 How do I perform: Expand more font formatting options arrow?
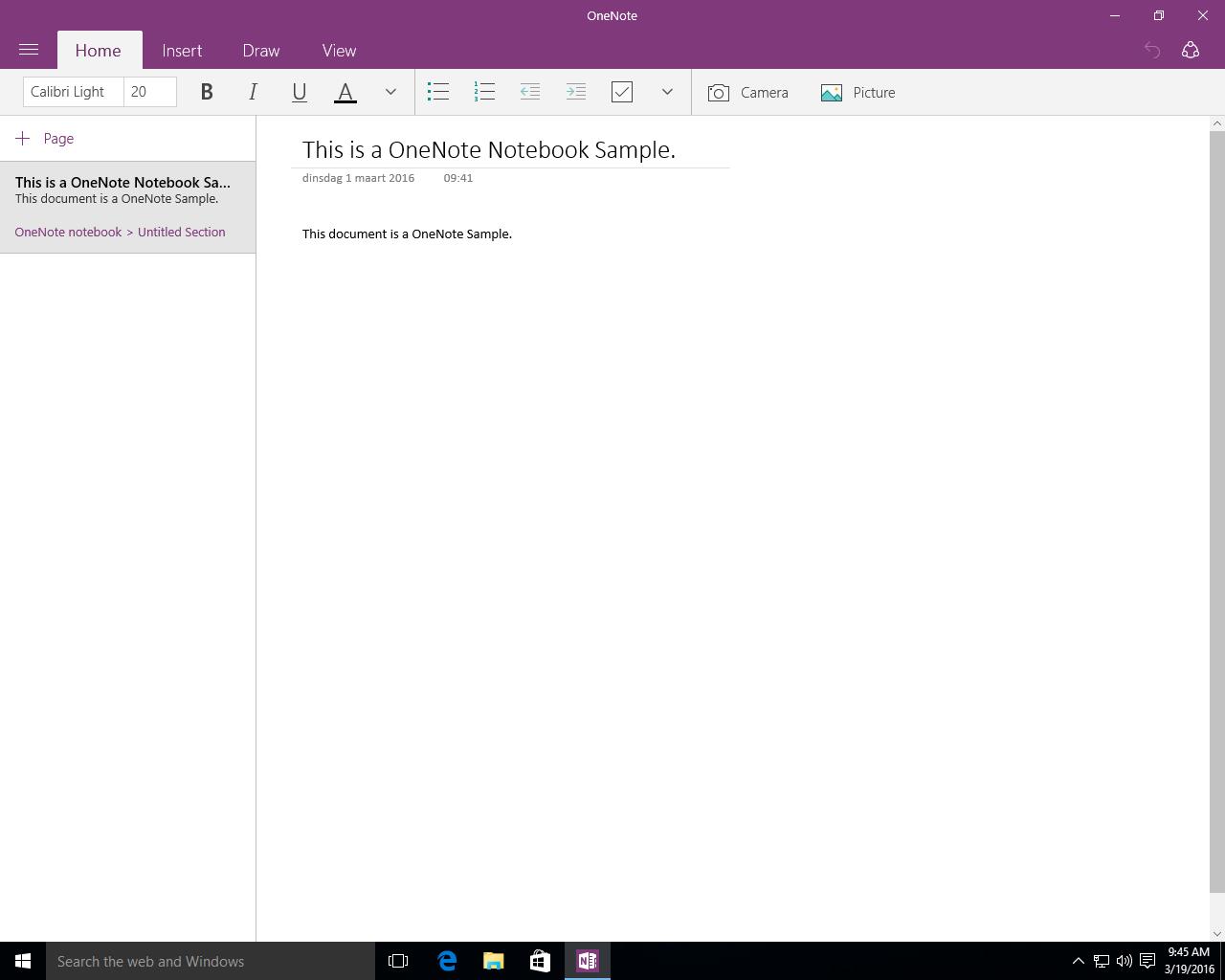tap(390, 92)
